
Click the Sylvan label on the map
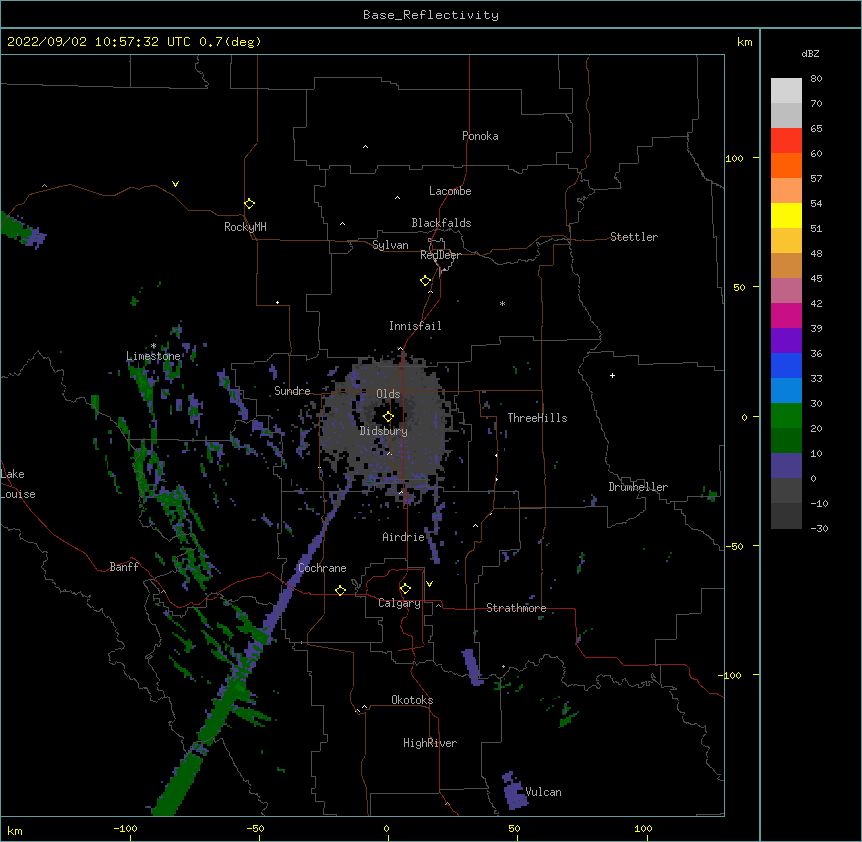tap(390, 245)
